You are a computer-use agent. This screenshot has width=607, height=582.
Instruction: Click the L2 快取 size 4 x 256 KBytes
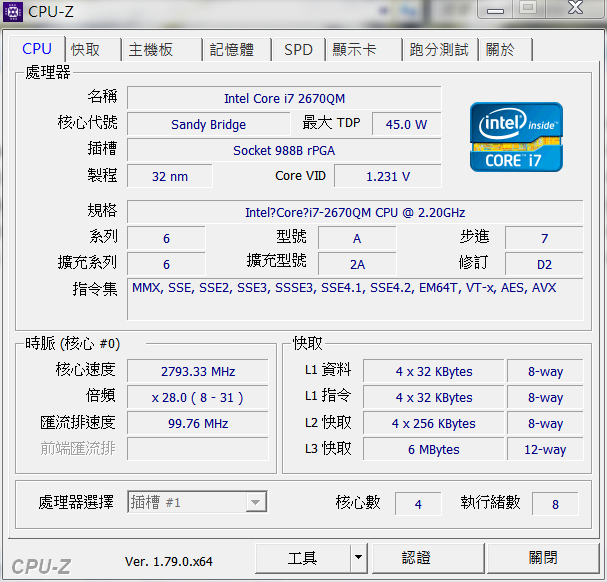click(x=434, y=423)
